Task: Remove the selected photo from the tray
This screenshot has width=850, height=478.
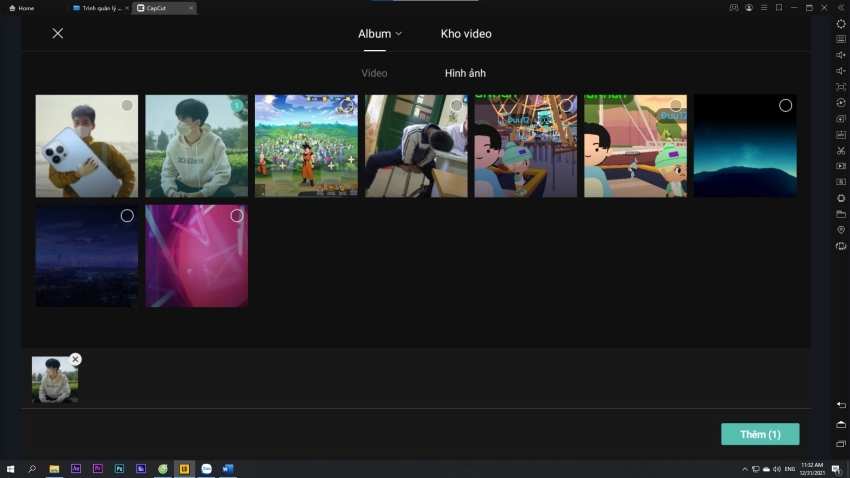Action: [76, 359]
